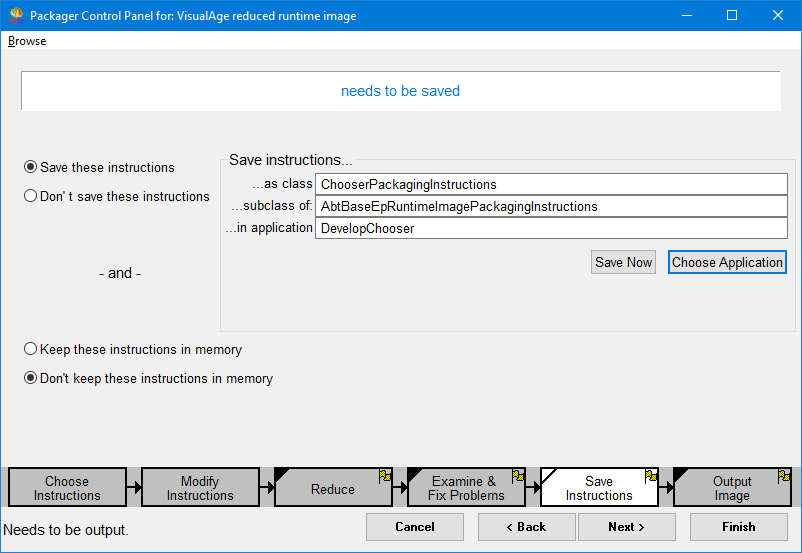The image size is (802, 553).
Task: Open the Reduce step
Action: click(x=332, y=489)
